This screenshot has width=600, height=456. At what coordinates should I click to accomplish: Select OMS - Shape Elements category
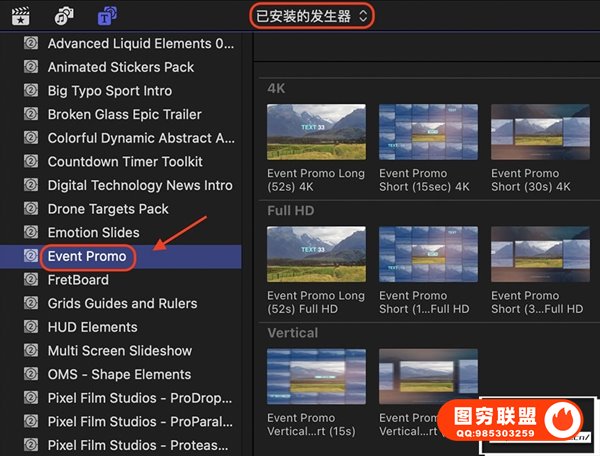pyautogui.click(x=119, y=374)
